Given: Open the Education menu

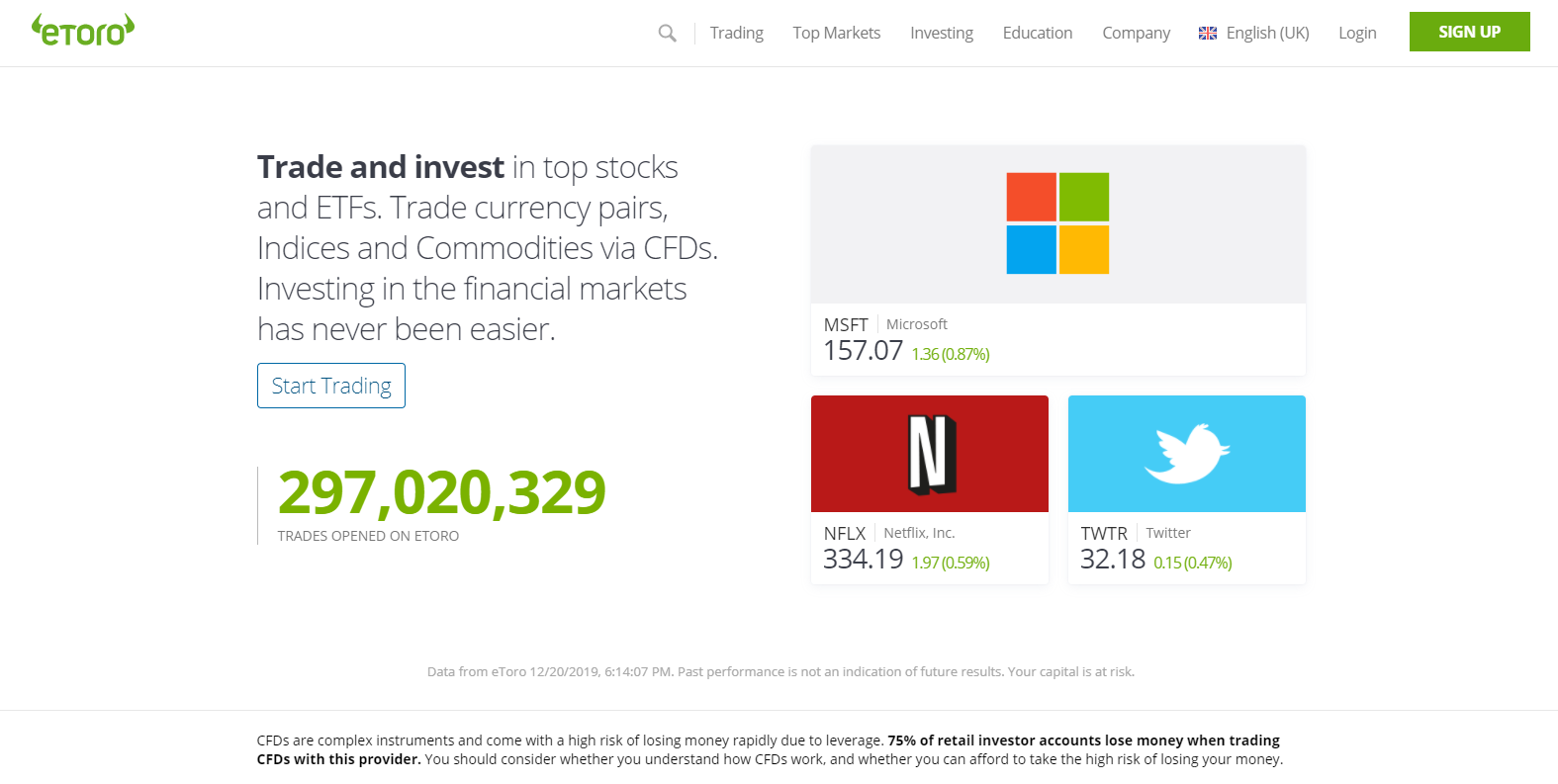Looking at the screenshot, I should tap(1037, 33).
